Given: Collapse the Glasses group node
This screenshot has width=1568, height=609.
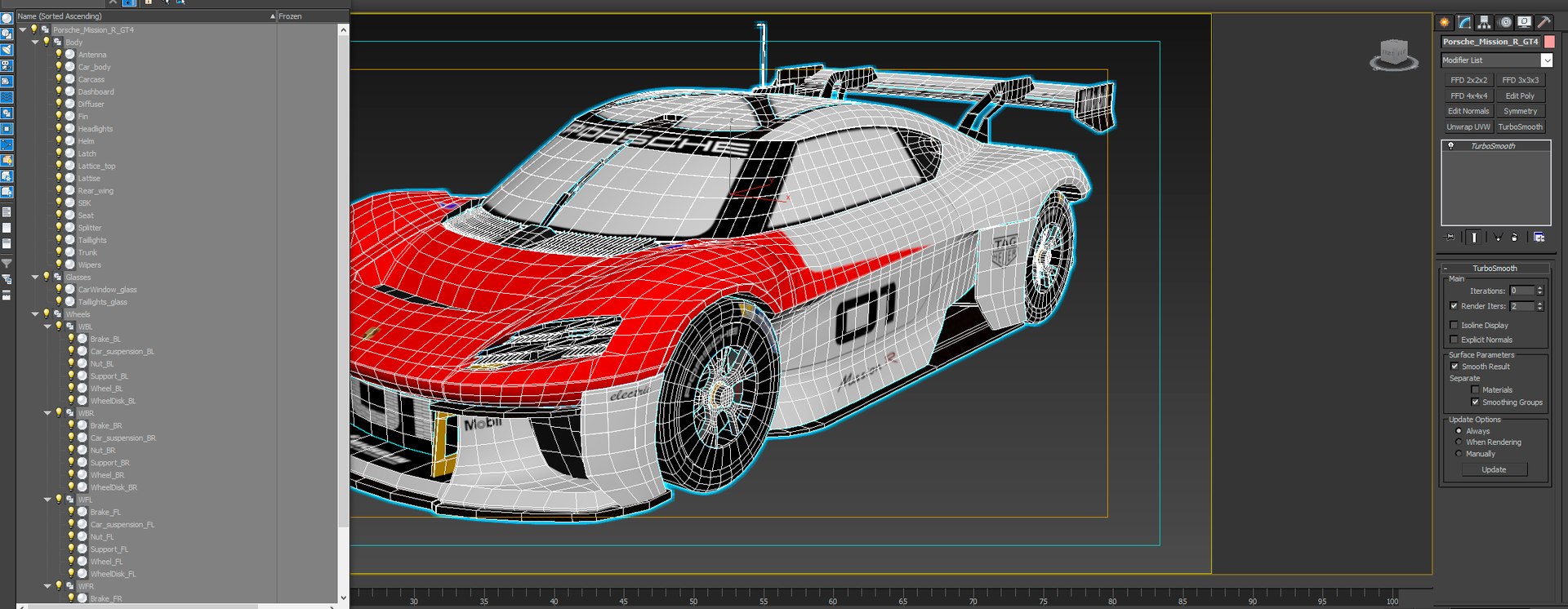Looking at the screenshot, I should (x=35, y=277).
